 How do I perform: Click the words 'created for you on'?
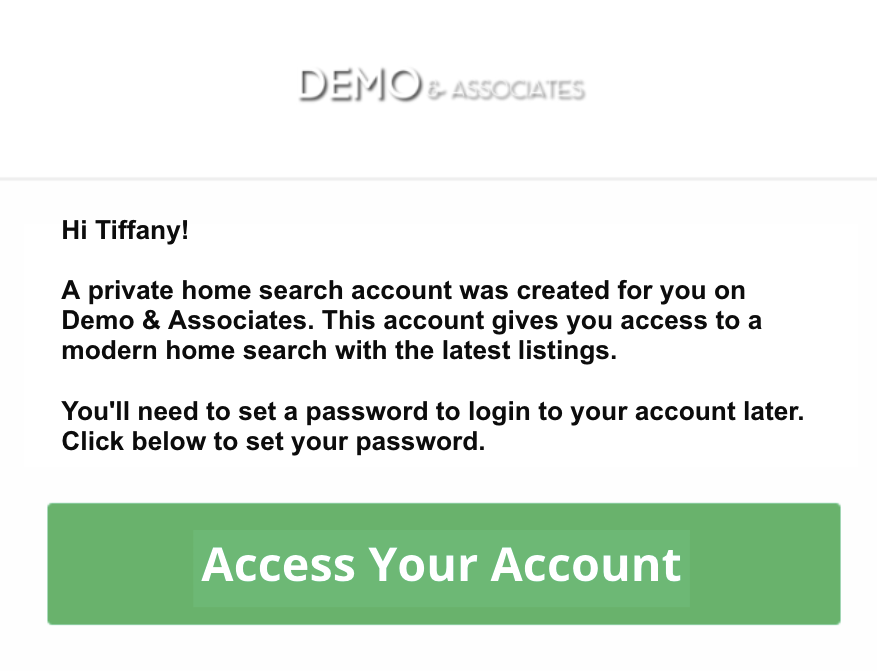tap(631, 291)
